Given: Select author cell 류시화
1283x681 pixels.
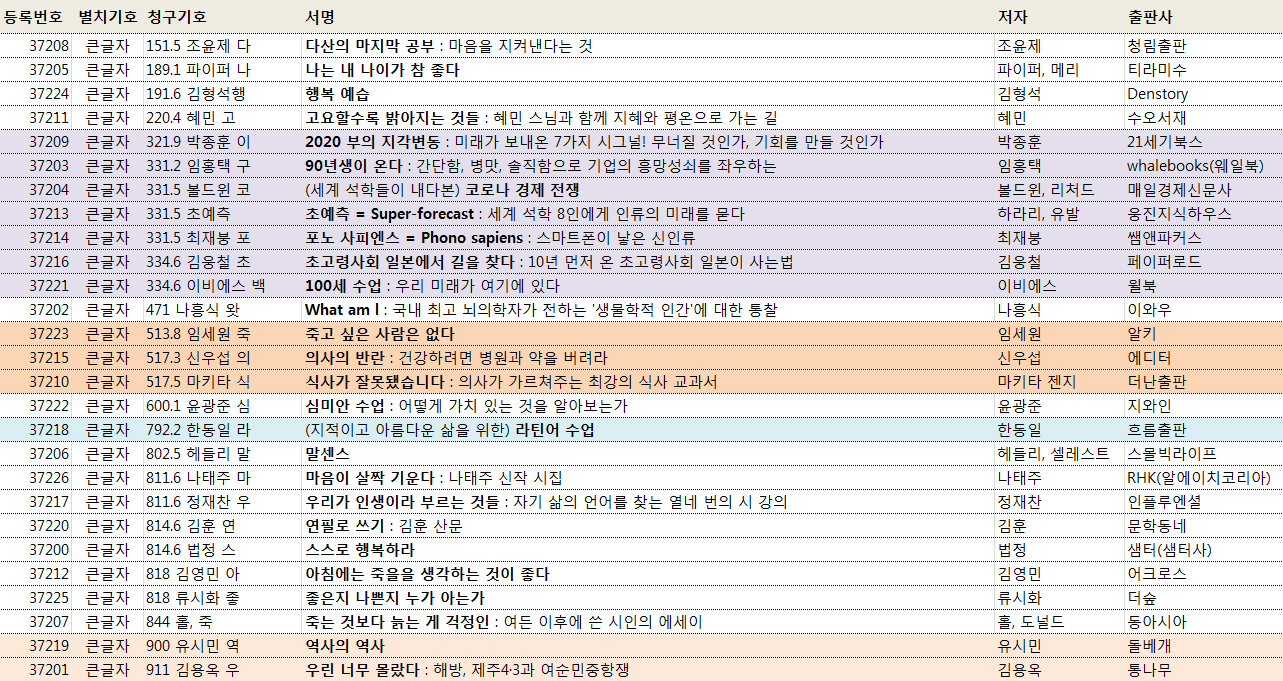Looking at the screenshot, I should pos(1019,598).
